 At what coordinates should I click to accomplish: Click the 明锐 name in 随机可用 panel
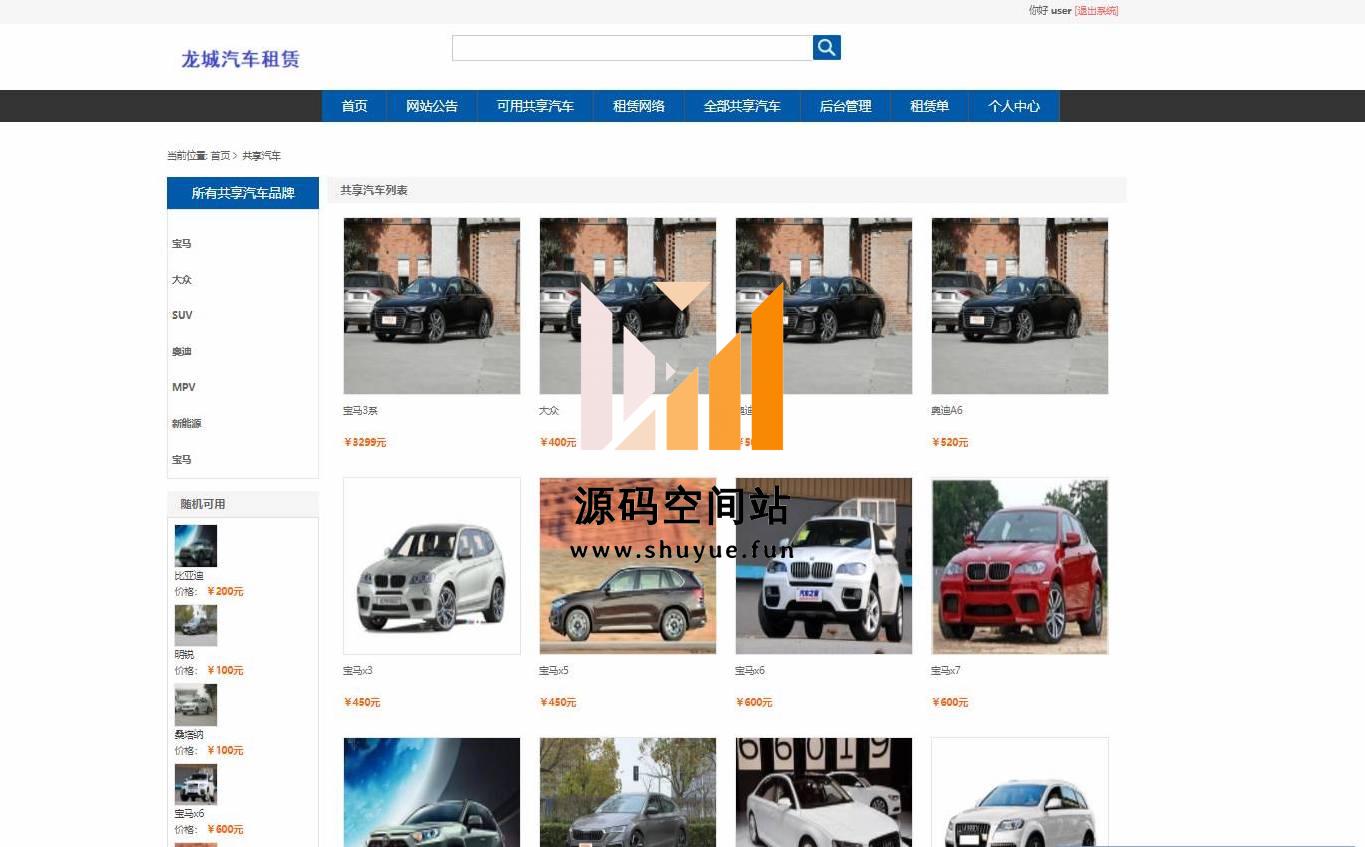coord(184,655)
